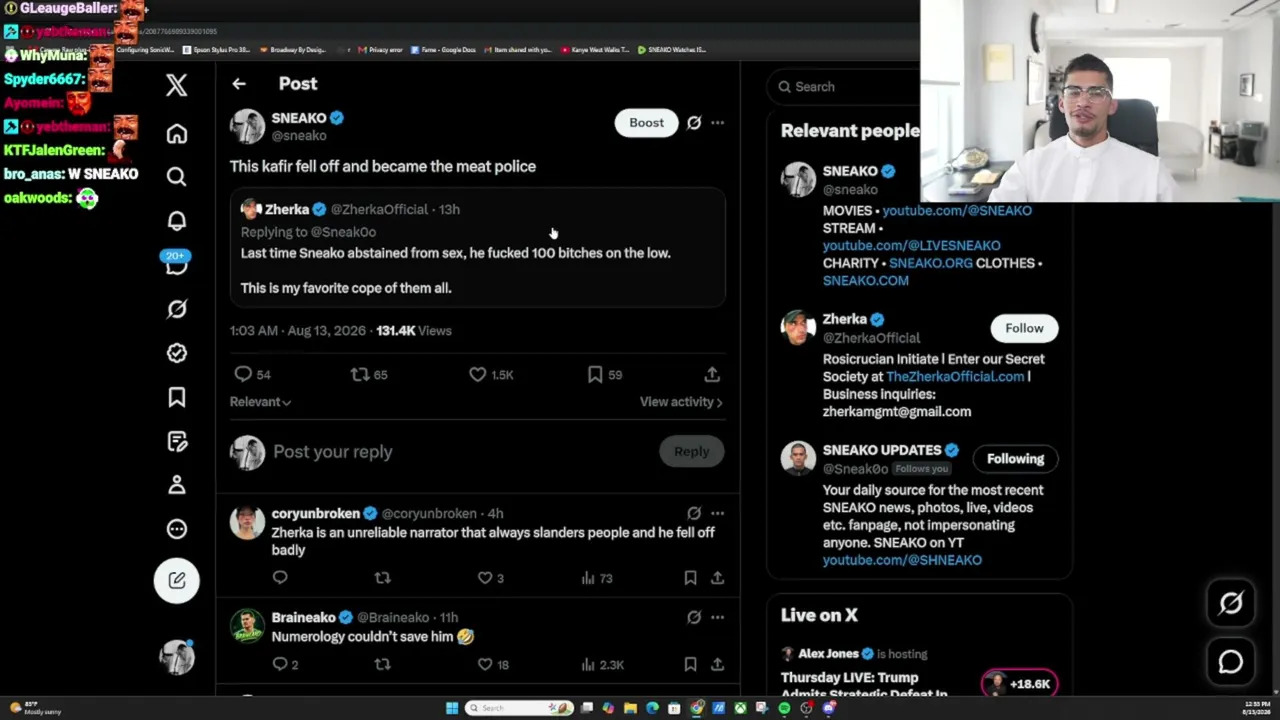Open the X logo home link
Screen dimensions: 1280x720
click(177, 85)
